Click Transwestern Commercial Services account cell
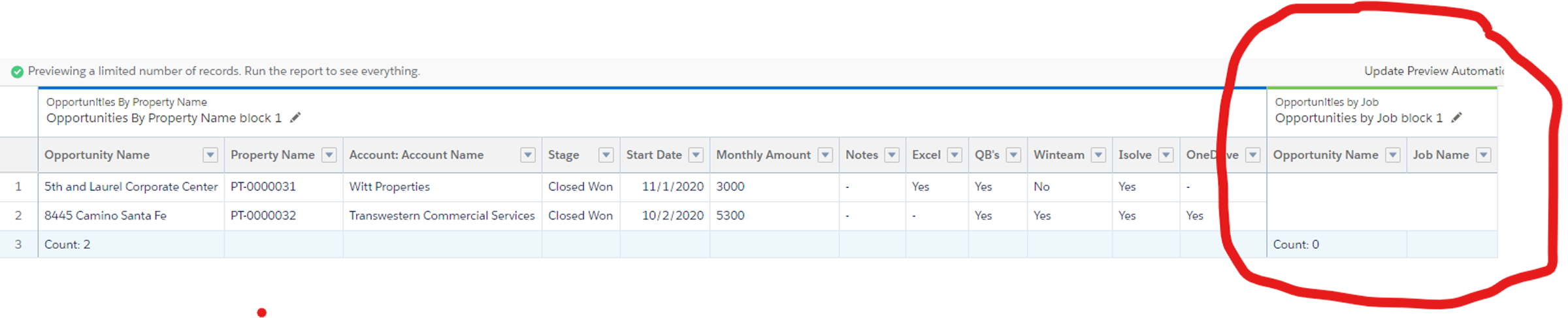1568x318 pixels. (442, 215)
